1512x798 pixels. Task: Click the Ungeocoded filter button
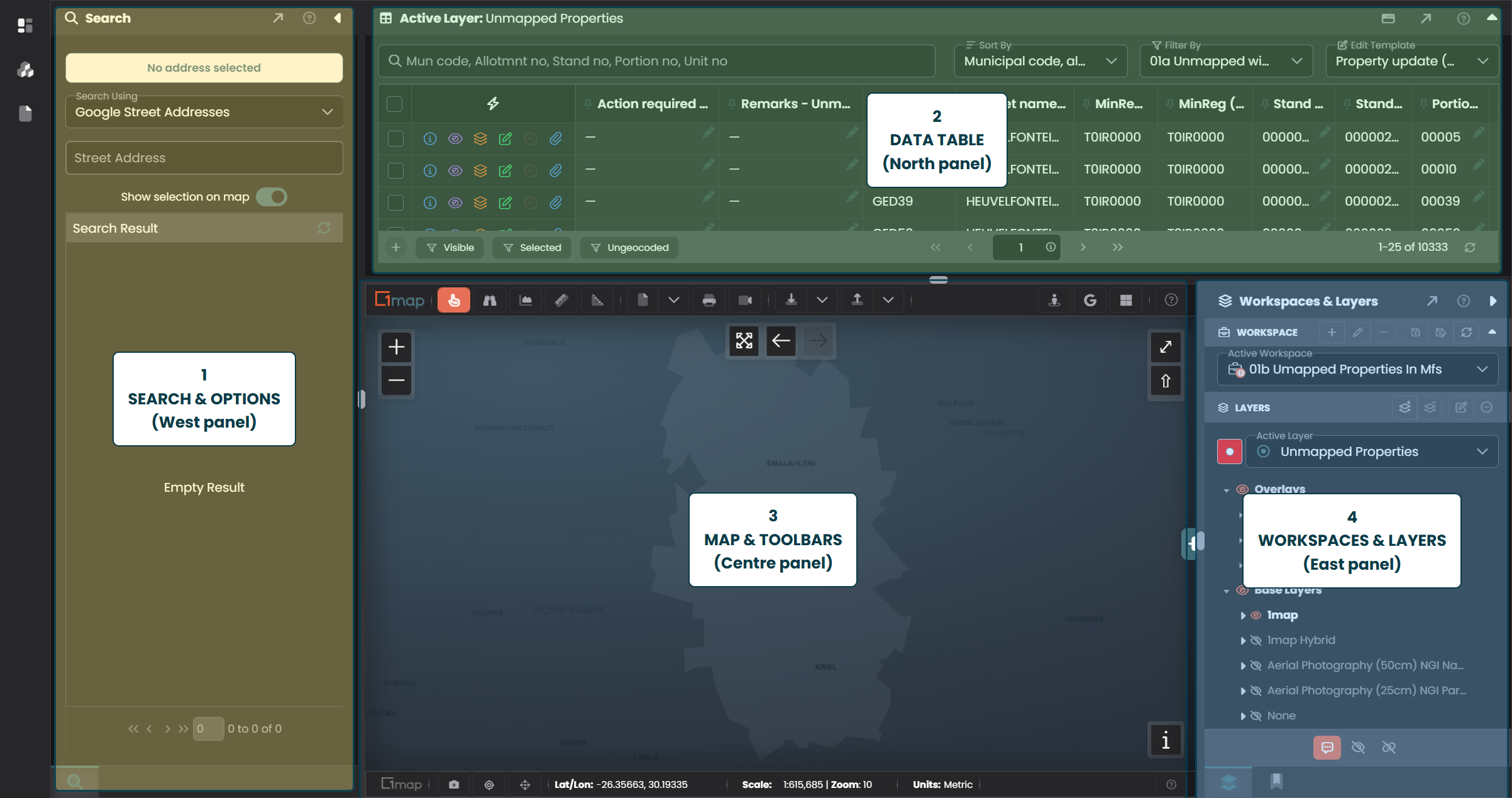629,248
